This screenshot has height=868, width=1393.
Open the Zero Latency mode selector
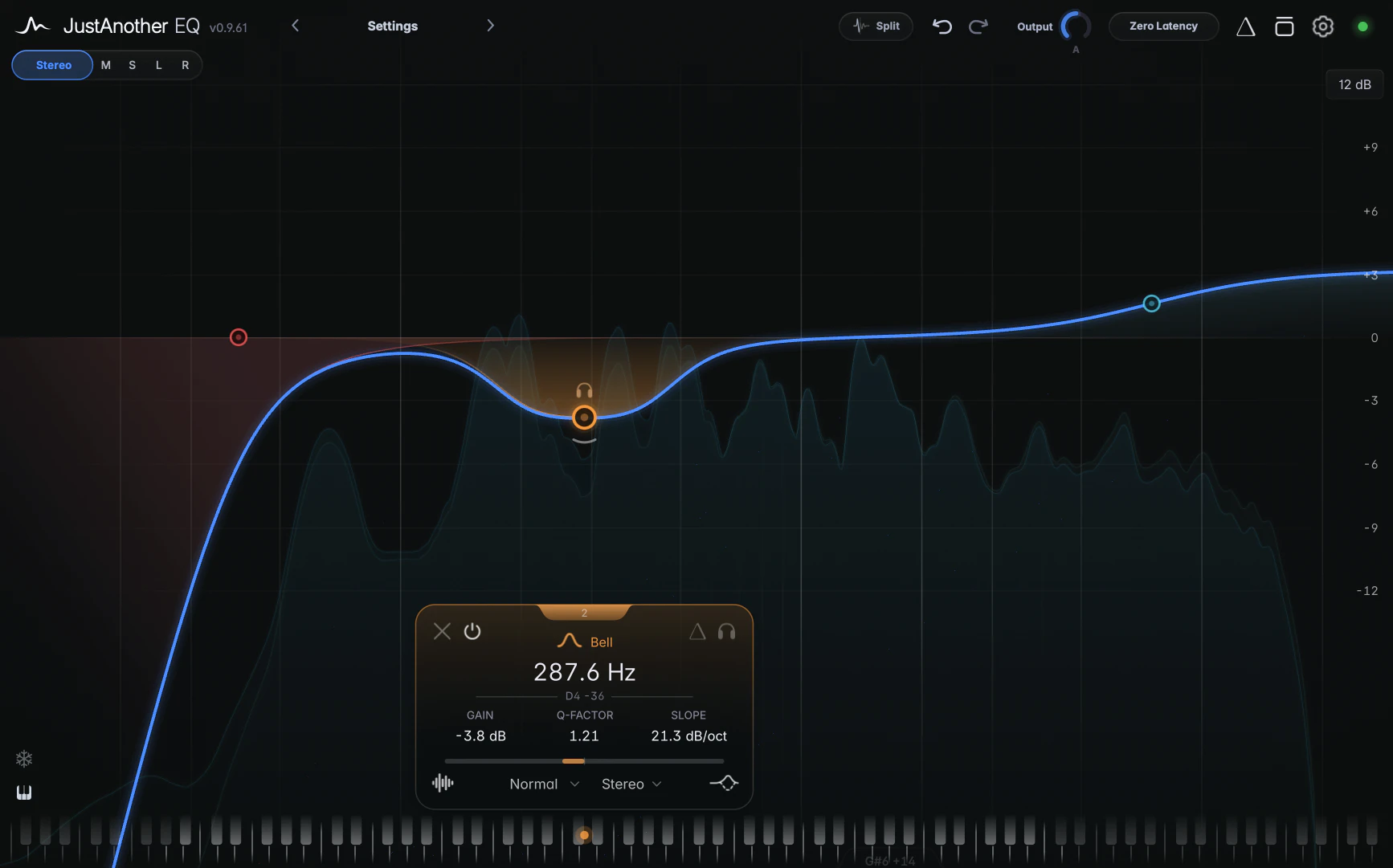click(1163, 26)
